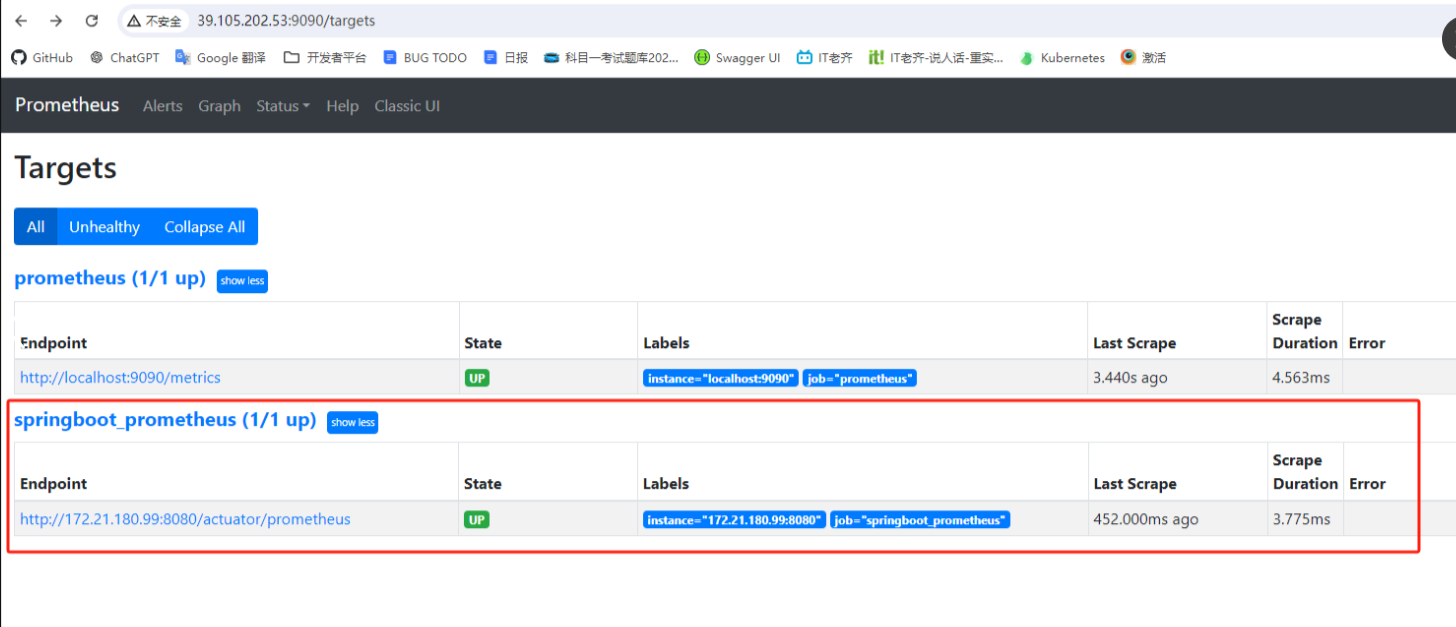The width and height of the screenshot is (1456, 627).
Task: Collapse prometheus group with show less
Action: click(x=242, y=281)
